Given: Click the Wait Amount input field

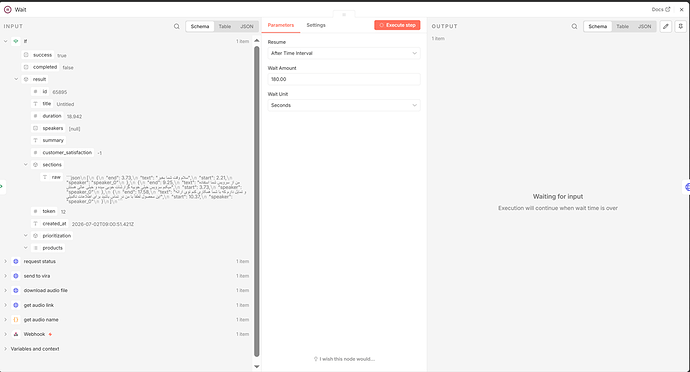Looking at the screenshot, I should [x=344, y=79].
